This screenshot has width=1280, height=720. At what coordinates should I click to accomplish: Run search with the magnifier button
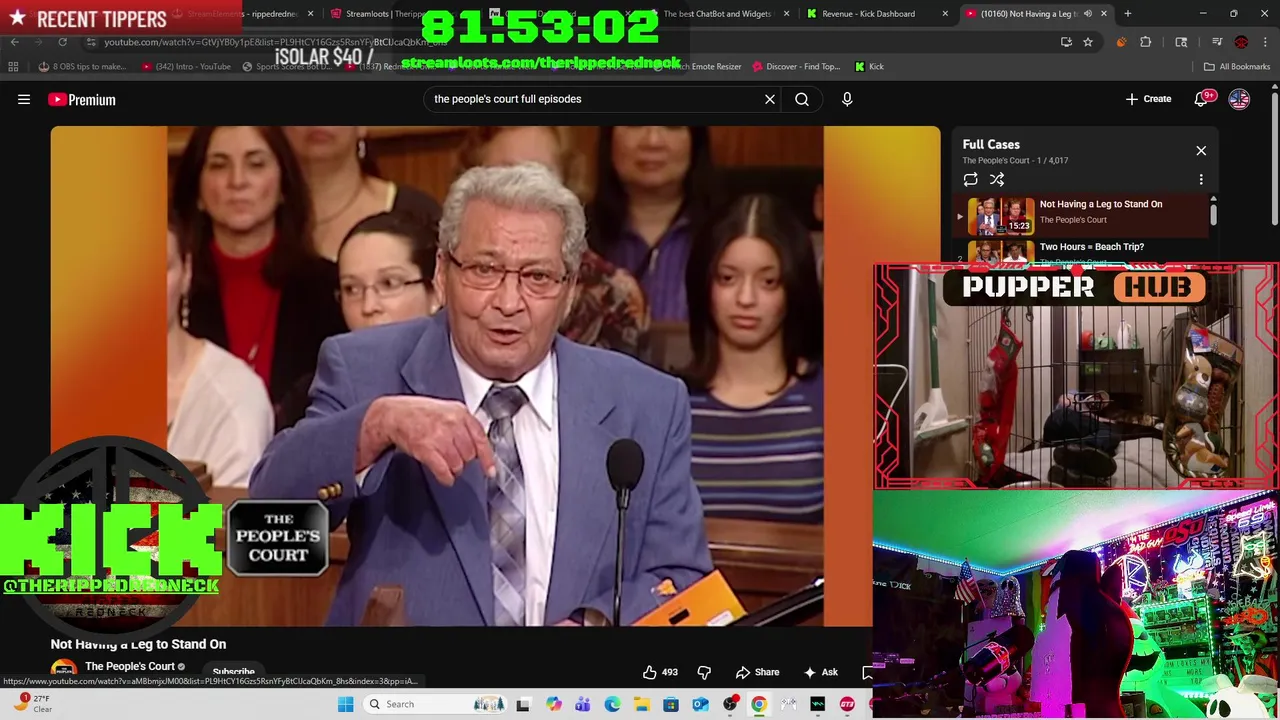[802, 99]
